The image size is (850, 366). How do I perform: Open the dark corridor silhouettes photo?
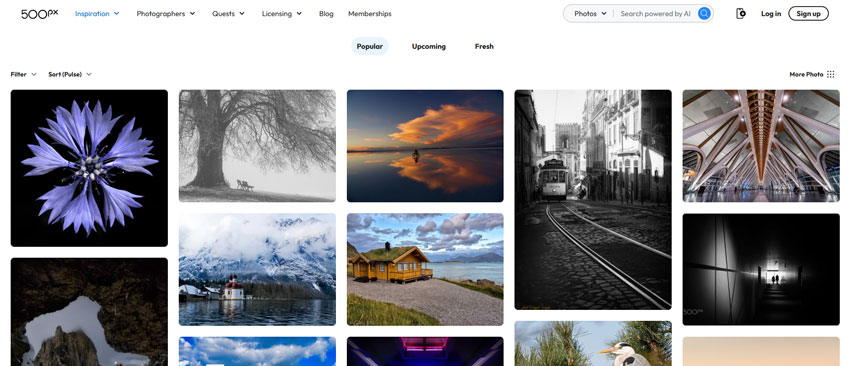pyautogui.click(x=761, y=269)
